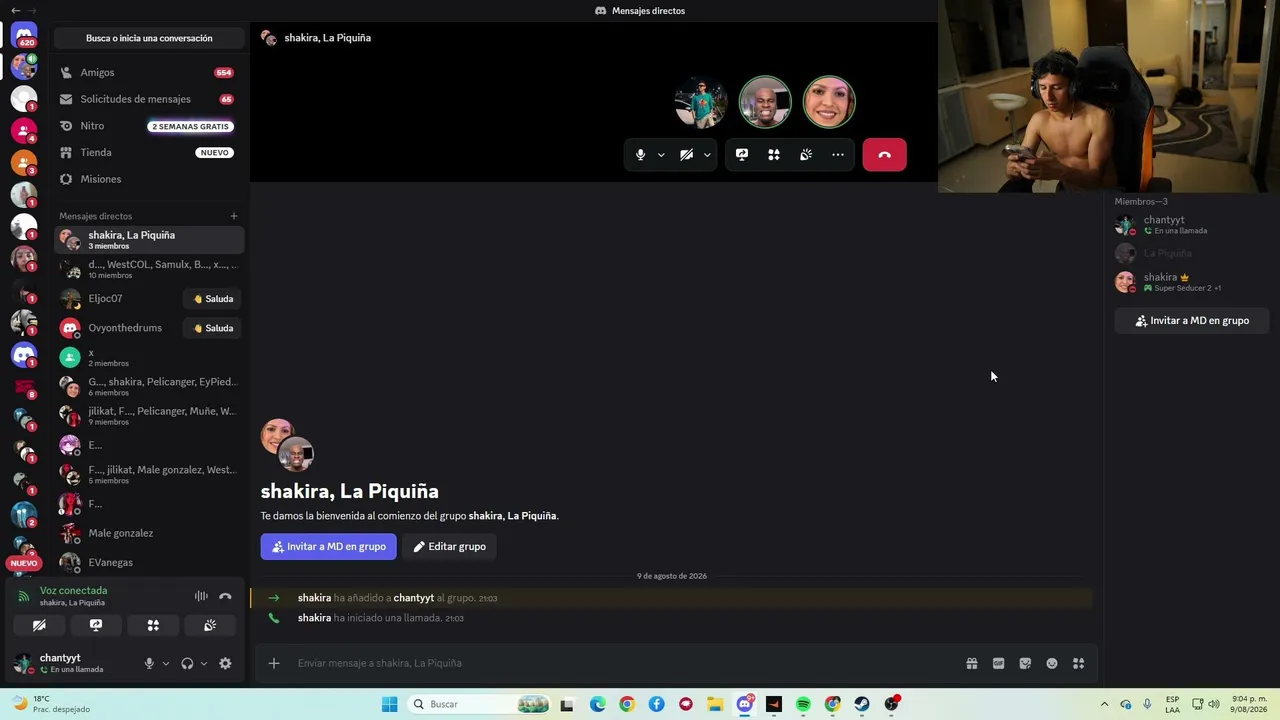
Task: Open more call options (three dots)
Action: point(838,155)
